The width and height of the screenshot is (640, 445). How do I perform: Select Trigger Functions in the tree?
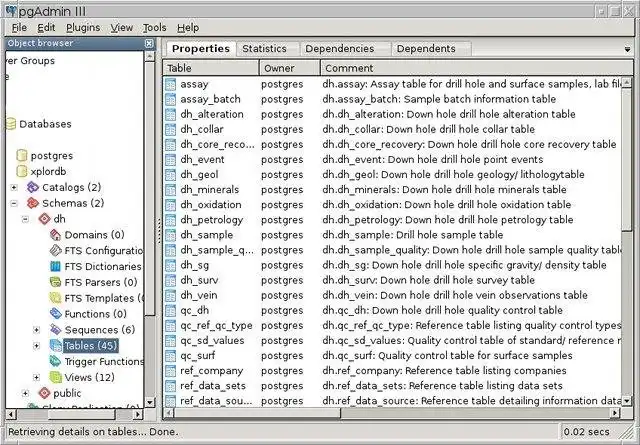[x=104, y=362]
